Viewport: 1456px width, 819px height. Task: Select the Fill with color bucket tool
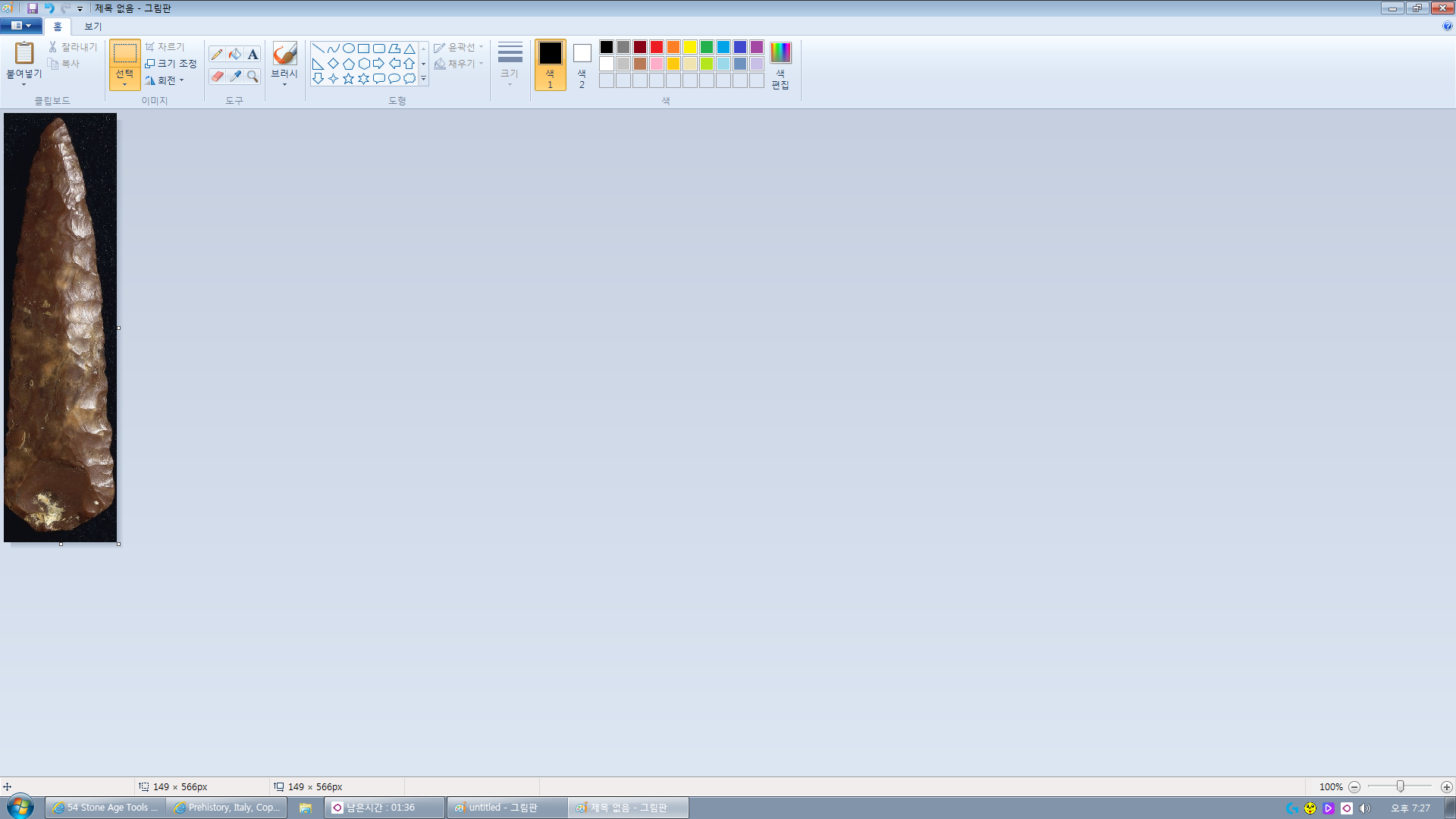tap(235, 55)
